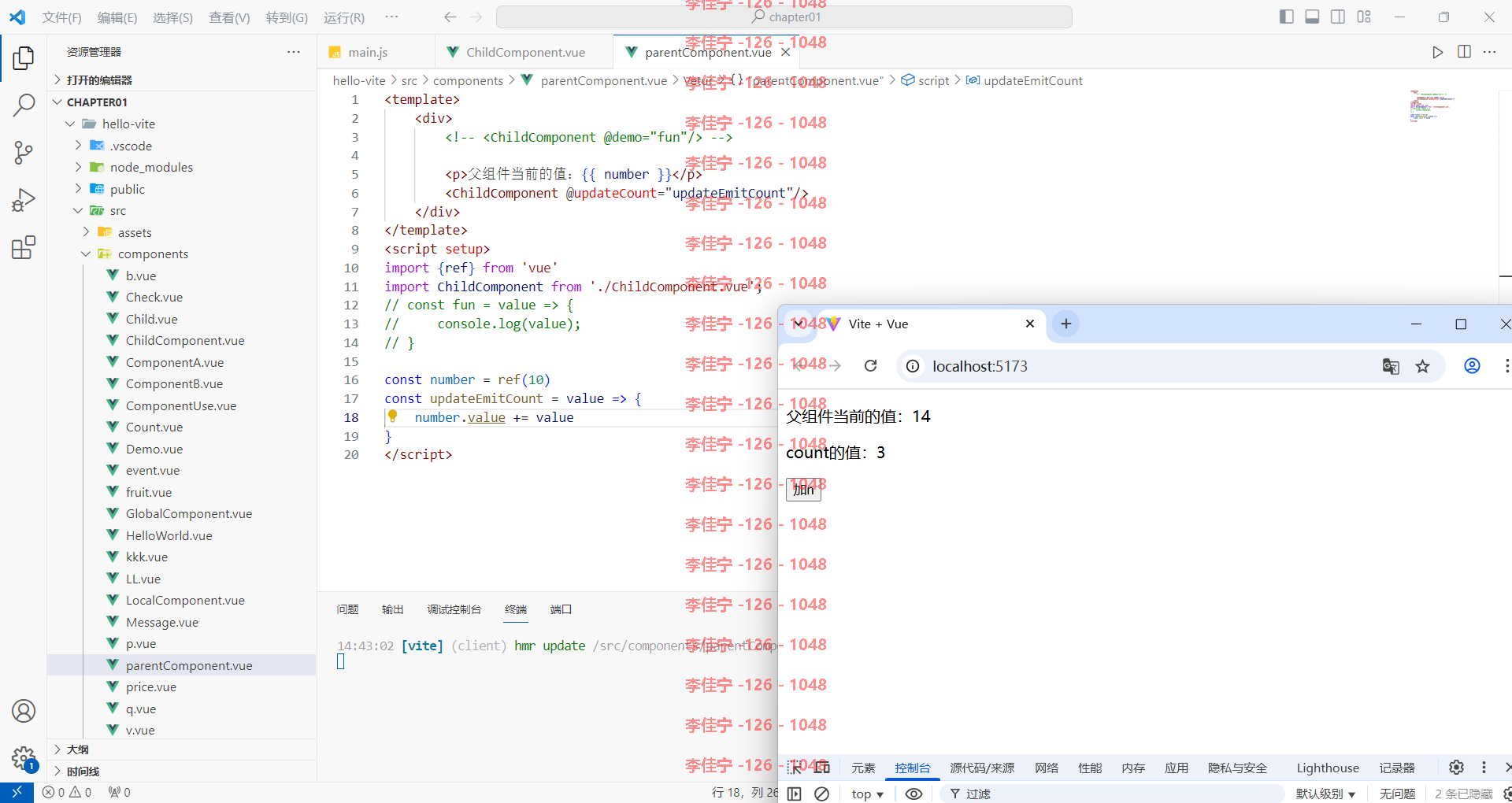Open the Source Control view
1512x803 pixels.
point(24,153)
